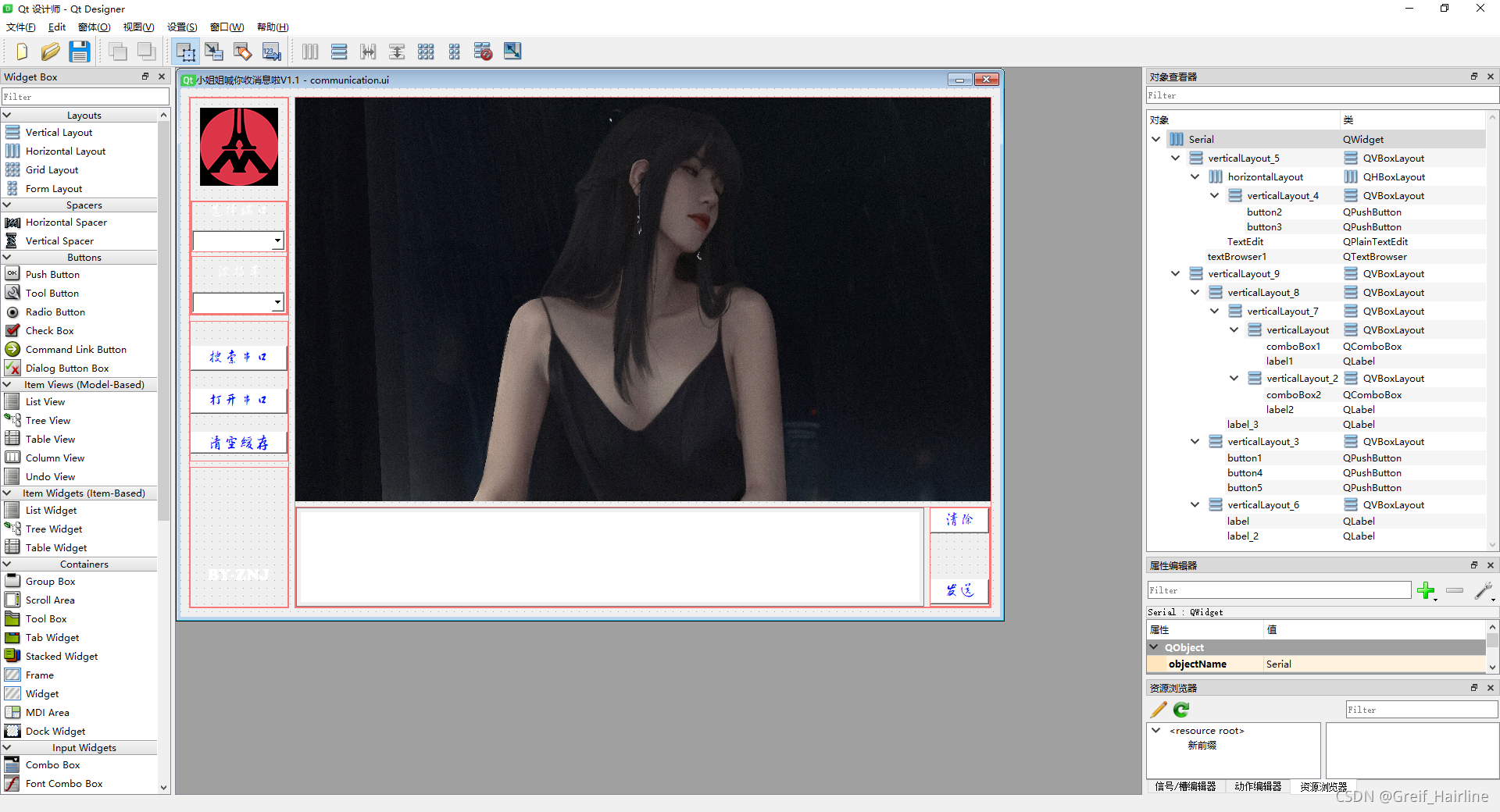This screenshot has width=1500, height=812.
Task: Click the wrench configure property editor icon
Action: point(1483,591)
